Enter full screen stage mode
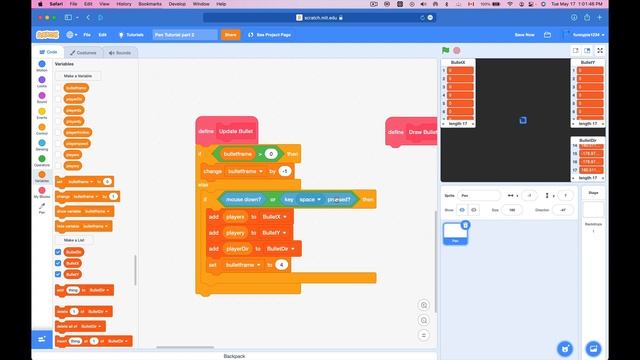Viewport: 640px width, 360px height. 600,50
